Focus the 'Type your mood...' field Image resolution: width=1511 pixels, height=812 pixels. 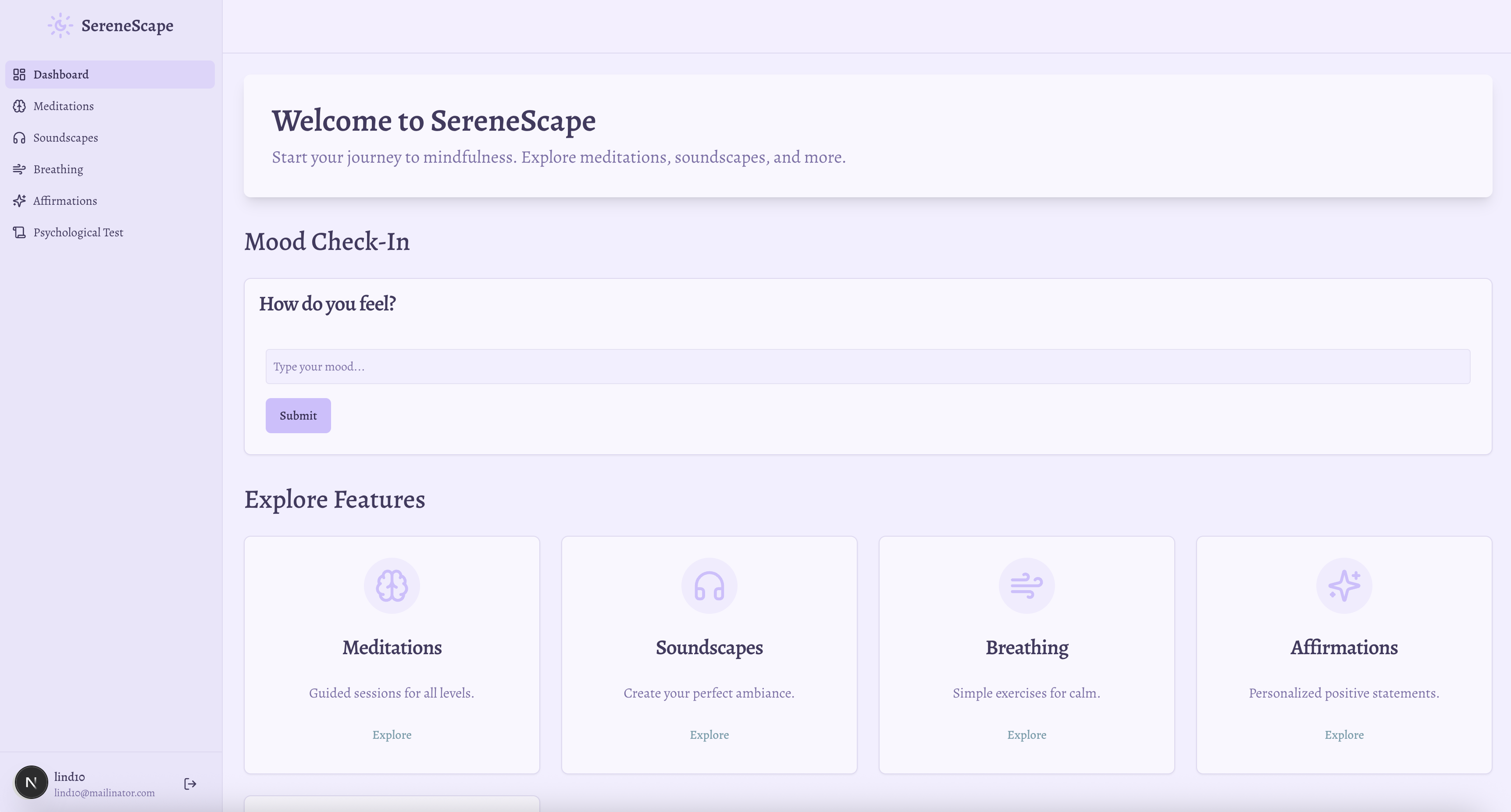[868, 367]
